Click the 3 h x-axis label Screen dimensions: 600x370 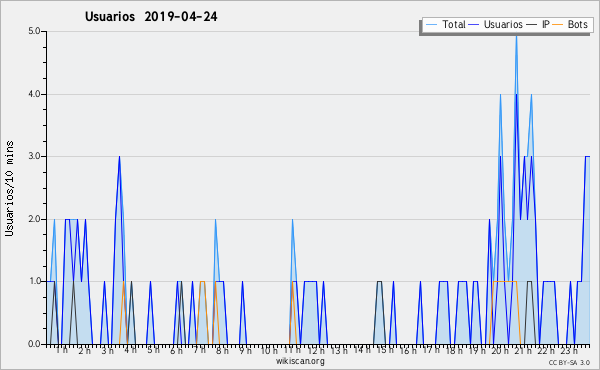[x=108, y=350]
